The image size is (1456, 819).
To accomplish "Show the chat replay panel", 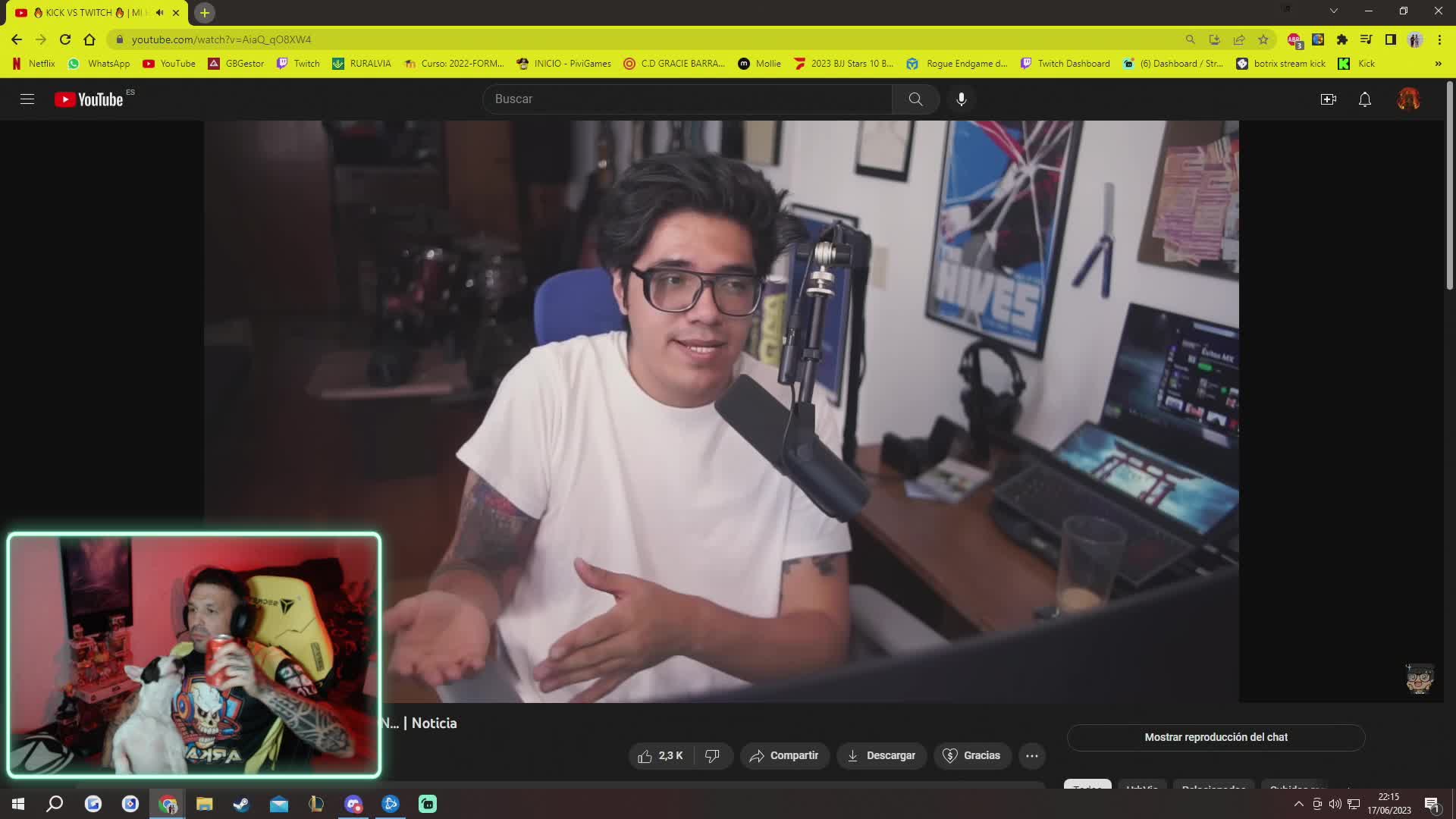I will click(x=1216, y=737).
